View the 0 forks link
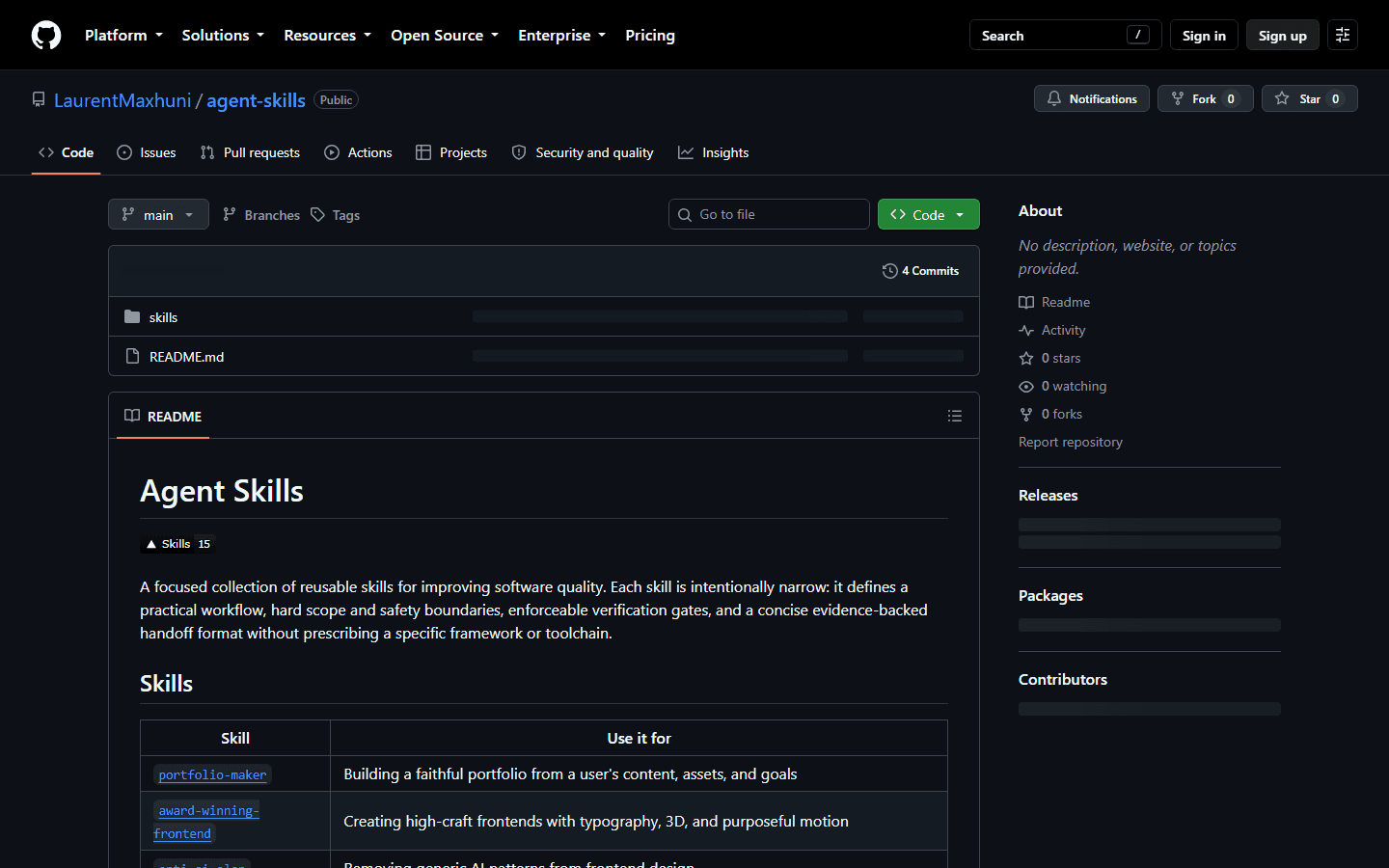The height and width of the screenshot is (868, 1389). [x=1050, y=414]
